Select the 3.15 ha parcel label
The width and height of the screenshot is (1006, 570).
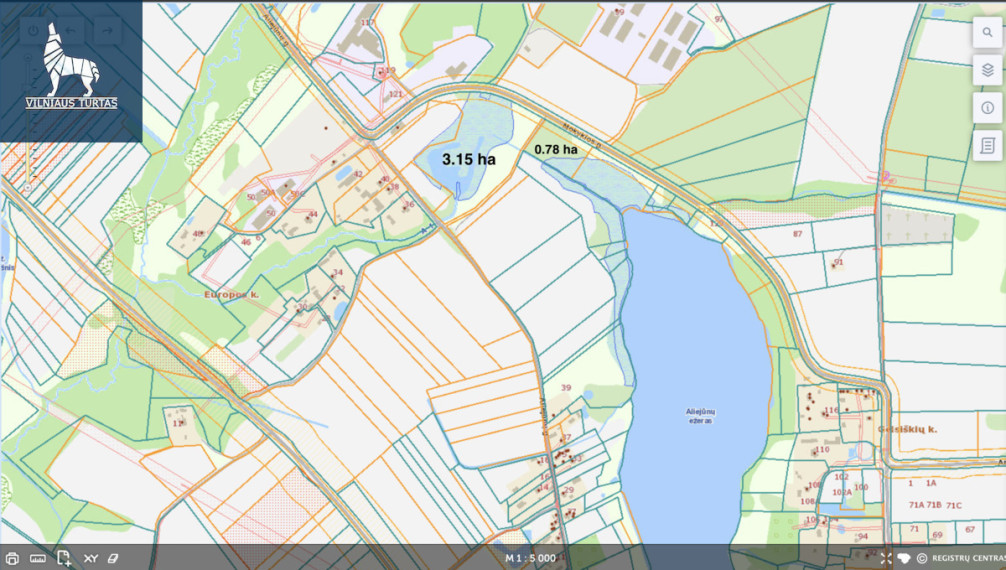(468, 159)
